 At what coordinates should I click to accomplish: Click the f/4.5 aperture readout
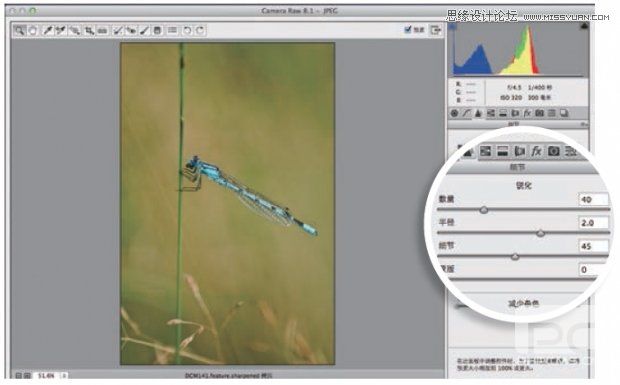514,87
